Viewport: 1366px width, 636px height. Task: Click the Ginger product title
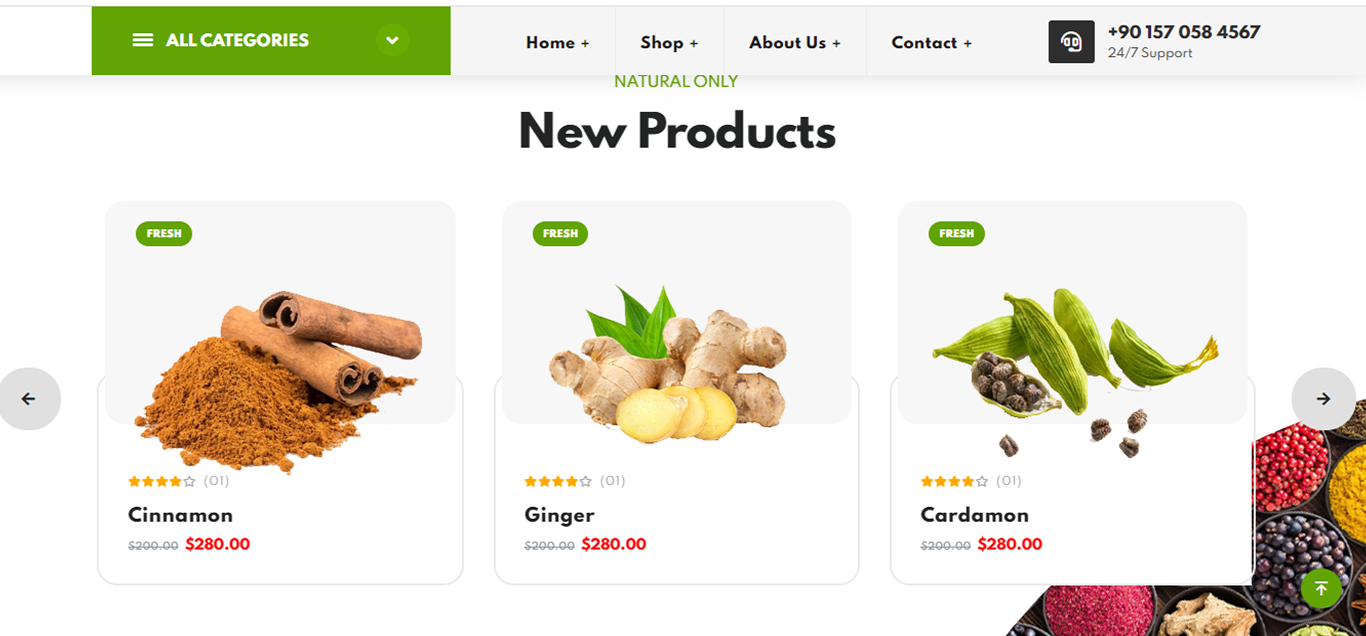pyautogui.click(x=559, y=515)
